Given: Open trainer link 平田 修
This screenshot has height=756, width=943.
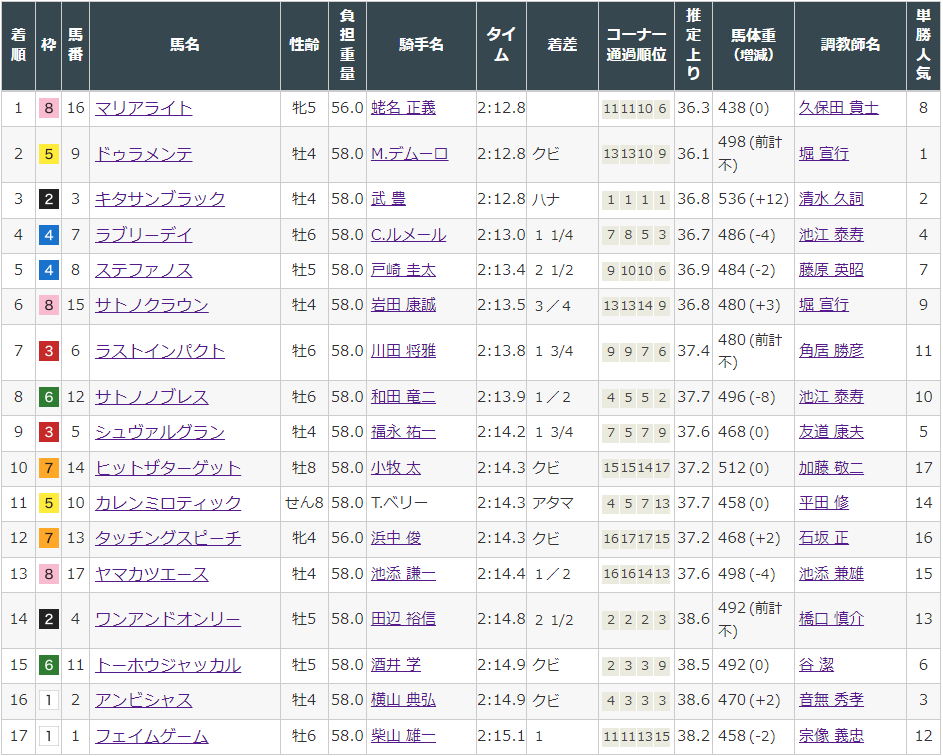Looking at the screenshot, I should [823, 503].
